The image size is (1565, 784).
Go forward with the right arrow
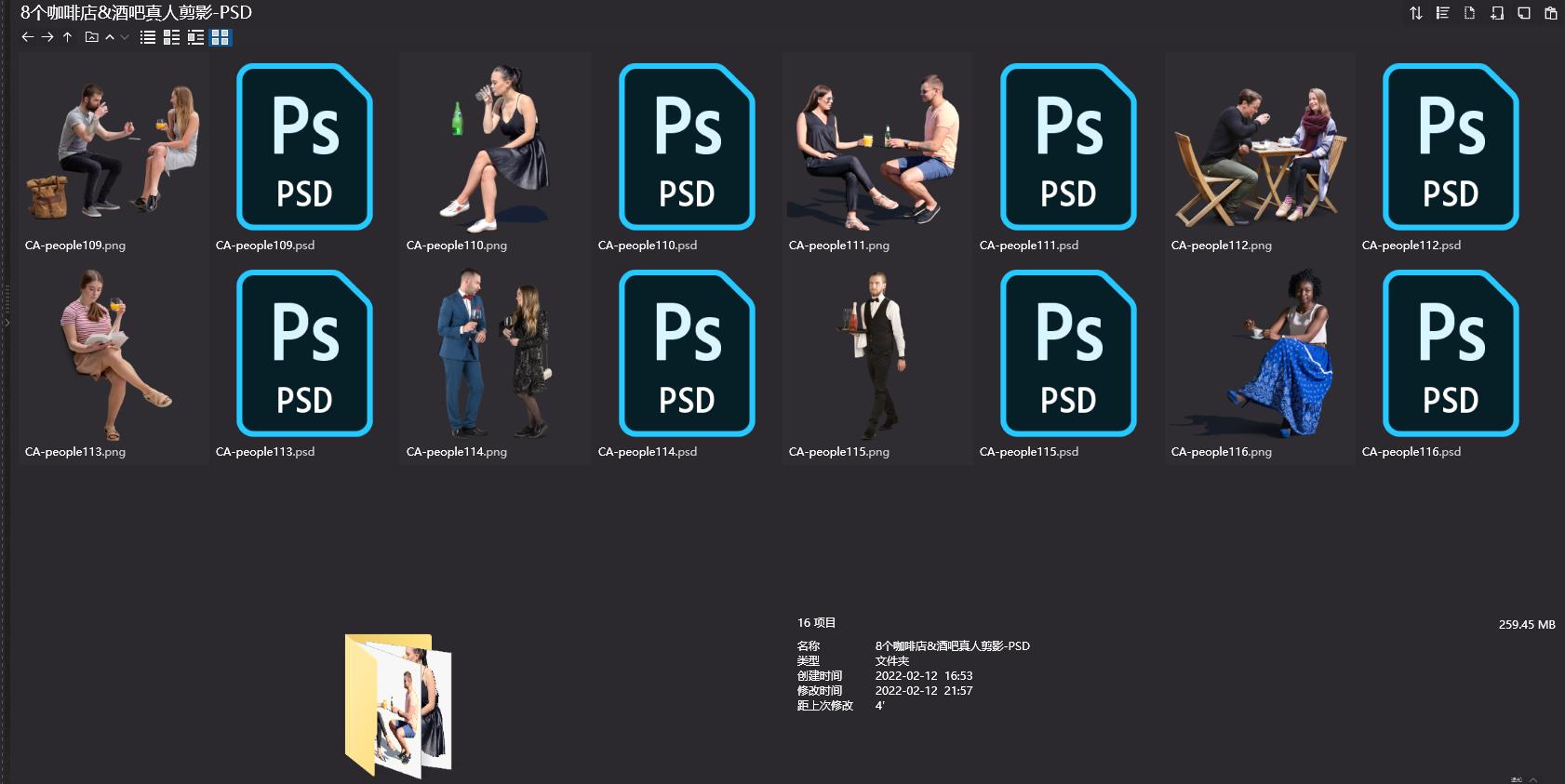pyautogui.click(x=47, y=37)
